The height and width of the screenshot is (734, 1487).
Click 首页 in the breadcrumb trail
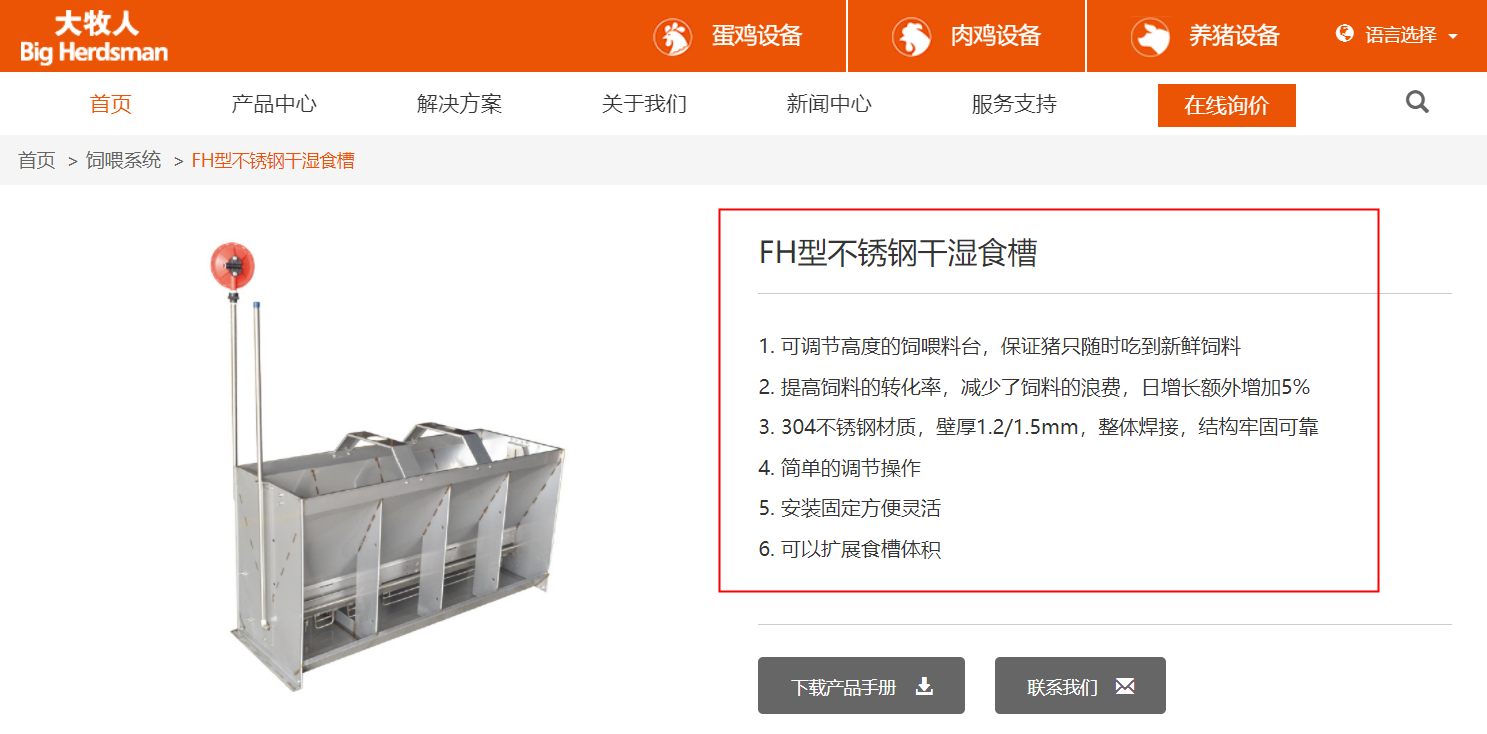pyautogui.click(x=37, y=160)
